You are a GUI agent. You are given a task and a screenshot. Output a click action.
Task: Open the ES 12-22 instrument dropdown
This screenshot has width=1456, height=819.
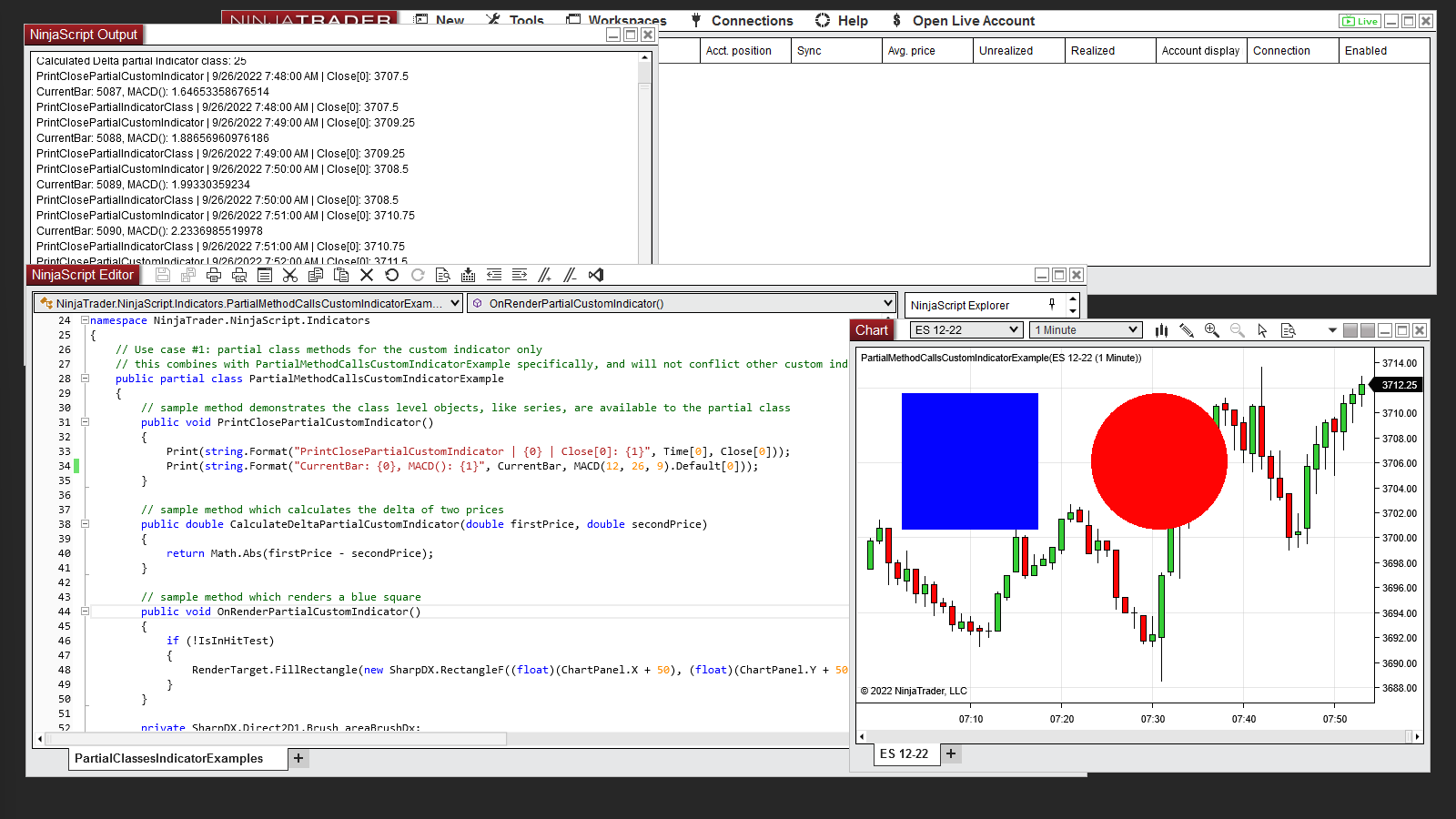[x=966, y=330]
